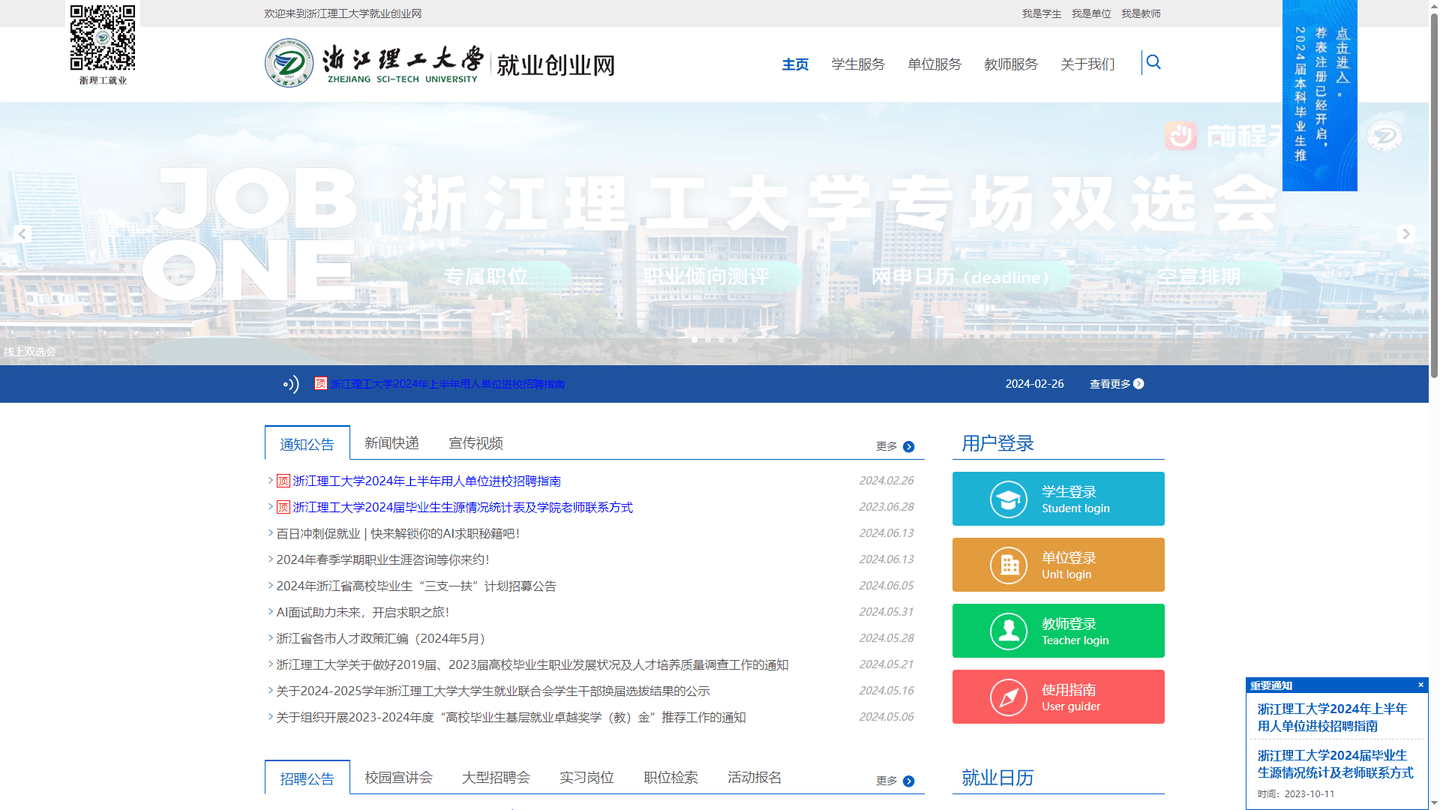Switch to the 通知公告 tab

pos(307,444)
